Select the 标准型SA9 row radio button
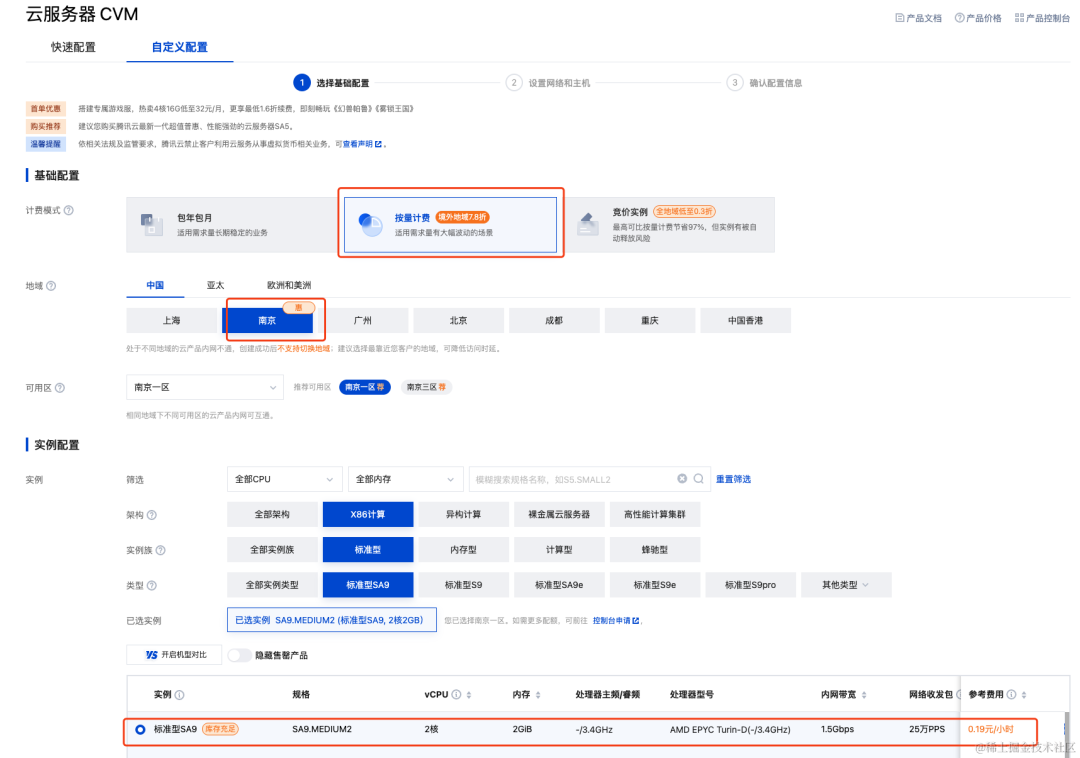This screenshot has height=758, width=1080. point(141,729)
